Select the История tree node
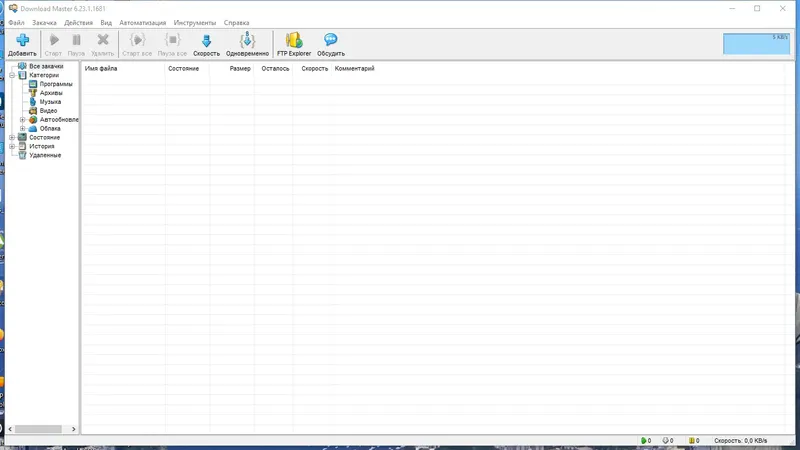The width and height of the screenshot is (800, 450). pyautogui.click(x=41, y=146)
